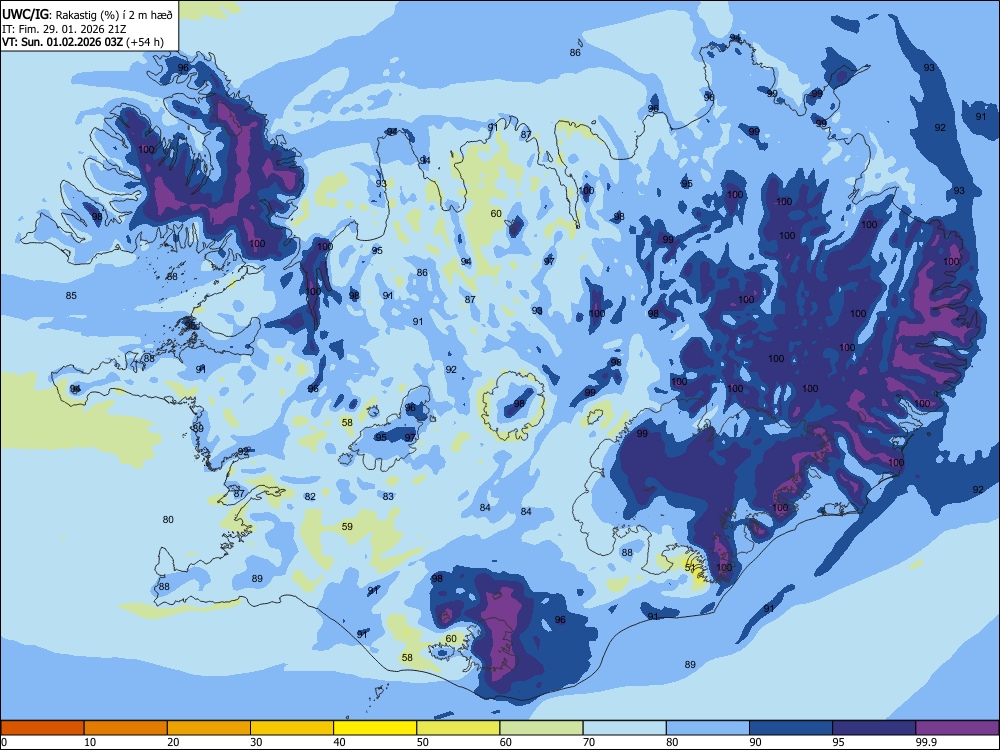Click the medium blue 80–90 legend swatch
This screenshot has height=750, width=1000.
click(x=708, y=728)
